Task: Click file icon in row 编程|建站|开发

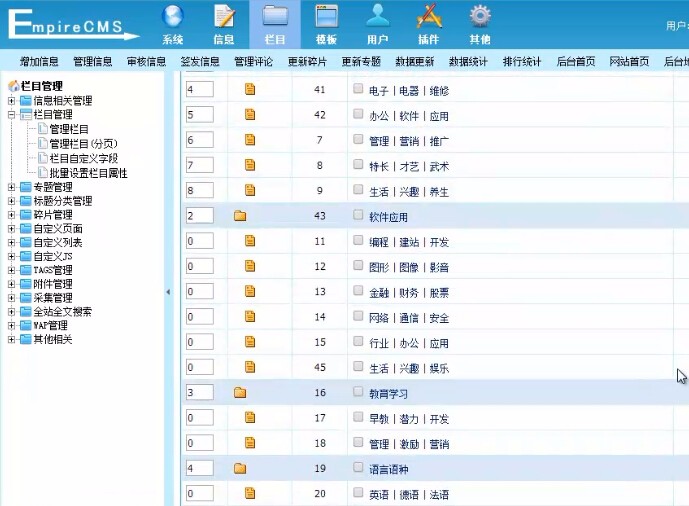Action: point(250,241)
